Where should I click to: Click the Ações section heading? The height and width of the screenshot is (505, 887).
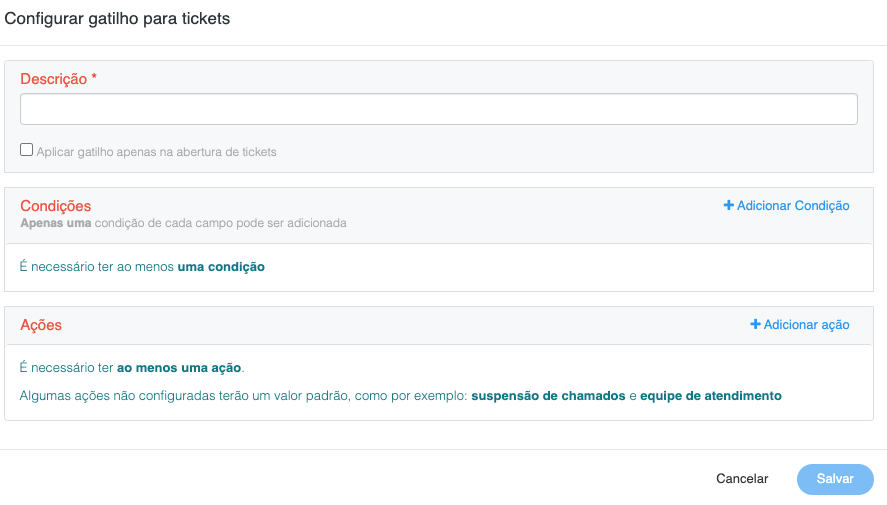pos(41,325)
